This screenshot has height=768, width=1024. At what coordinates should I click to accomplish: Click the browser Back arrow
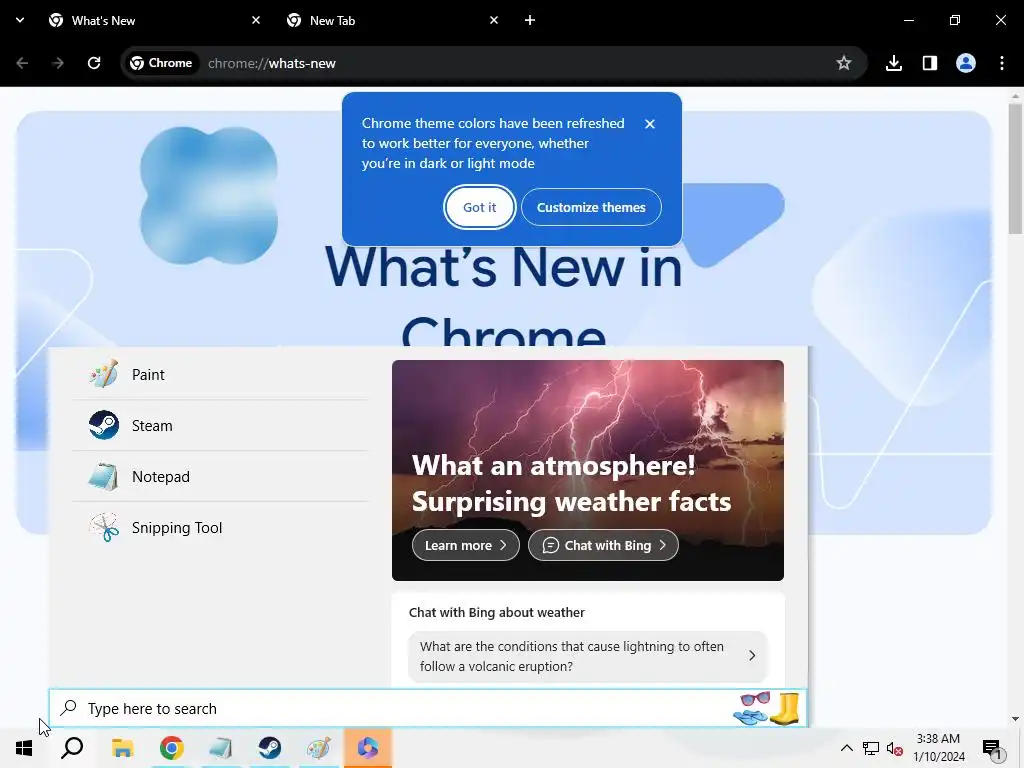[x=22, y=63]
